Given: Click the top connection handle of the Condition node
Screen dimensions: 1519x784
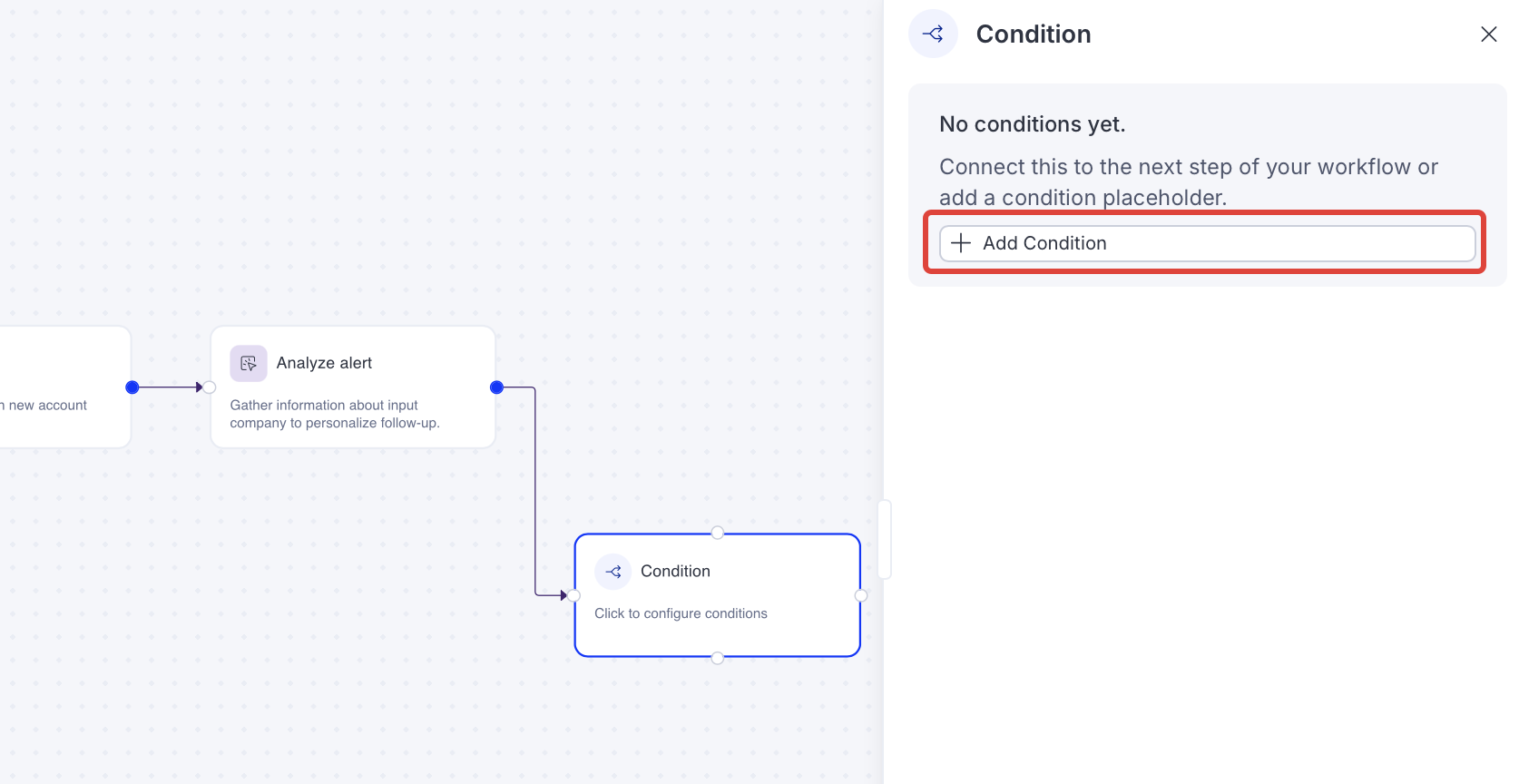Looking at the screenshot, I should (x=718, y=533).
